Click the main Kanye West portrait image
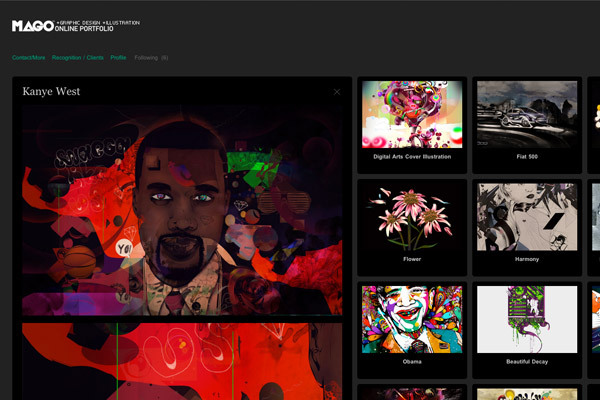 tap(182, 210)
